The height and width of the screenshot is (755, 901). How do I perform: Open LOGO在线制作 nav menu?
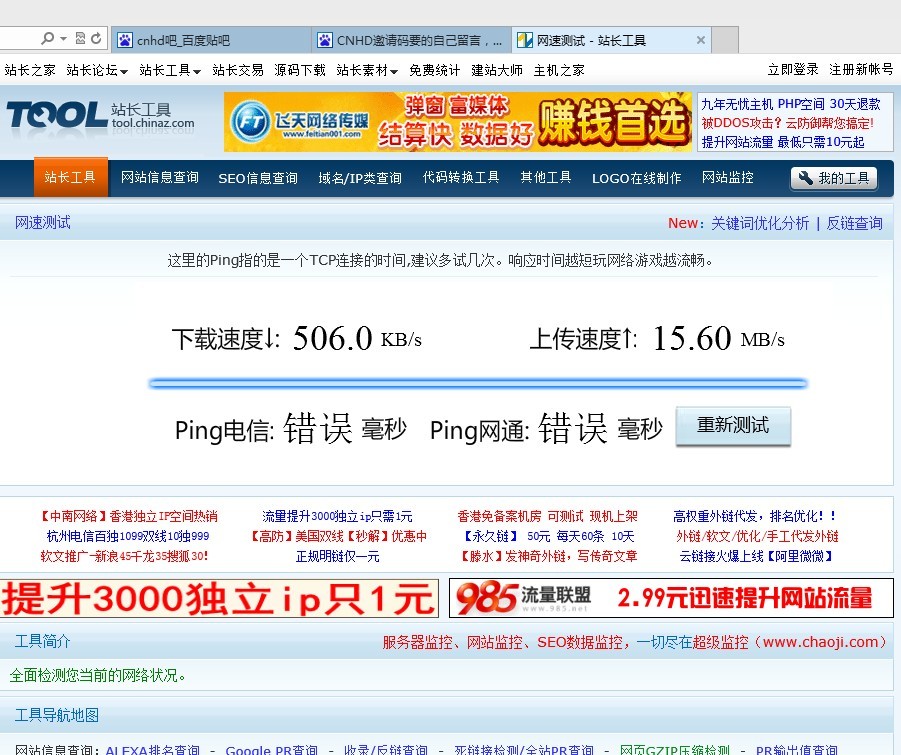tap(637, 178)
